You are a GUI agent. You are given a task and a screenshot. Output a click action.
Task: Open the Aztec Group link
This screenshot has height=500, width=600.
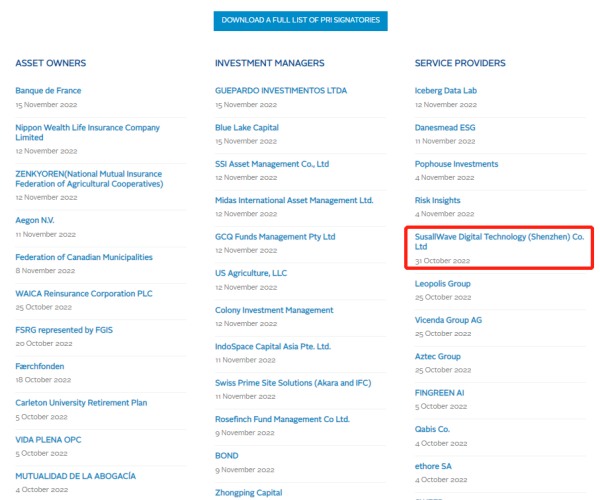click(x=438, y=356)
